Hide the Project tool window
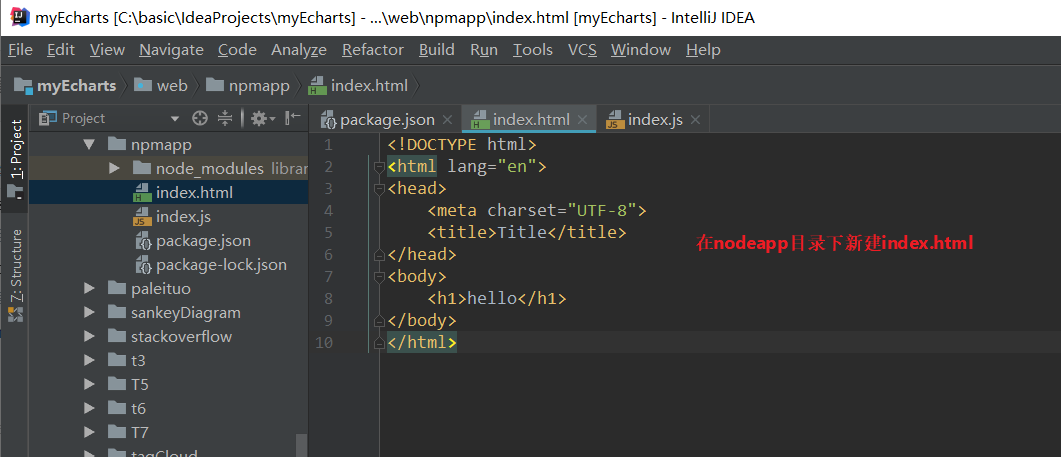The image size is (1061, 457). (x=292, y=118)
